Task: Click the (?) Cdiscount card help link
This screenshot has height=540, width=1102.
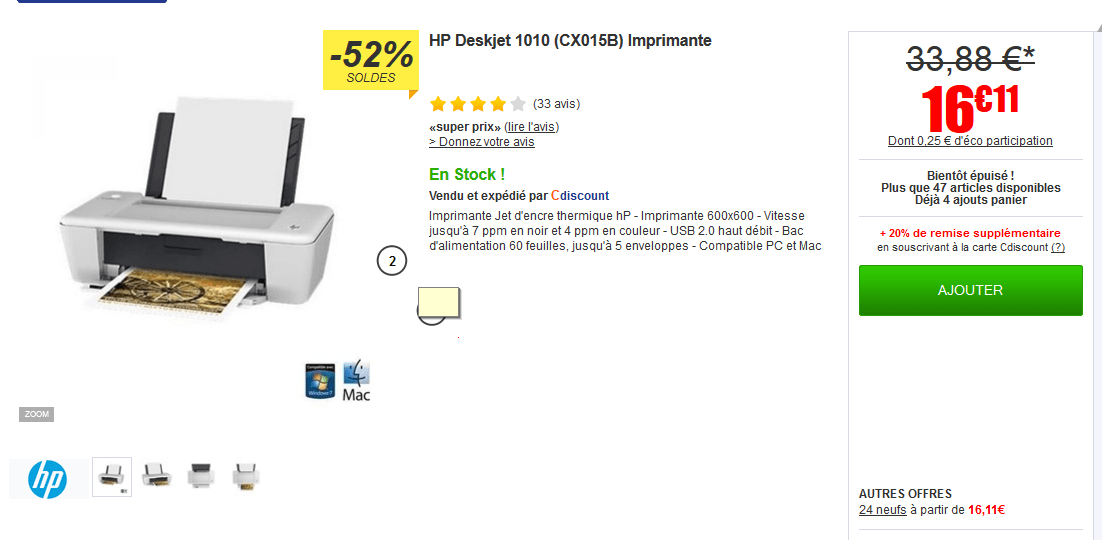Action: [x=1057, y=247]
